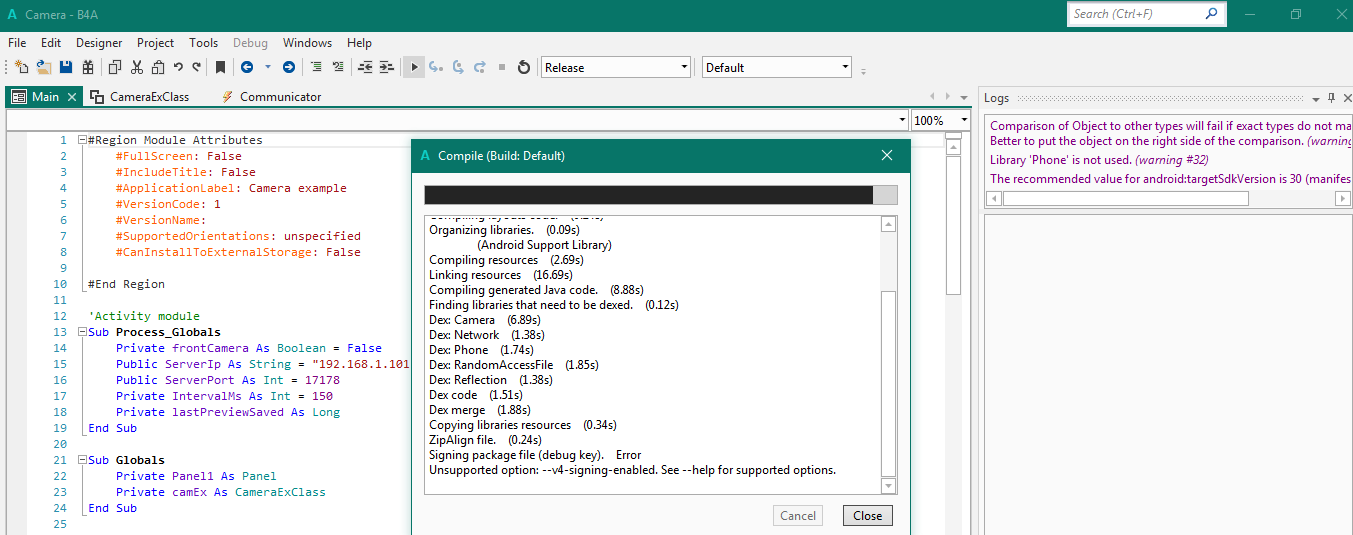Viewport: 1353px width, 535px height.
Task: Navigate backward with the blue left arrow
Action: (247, 67)
